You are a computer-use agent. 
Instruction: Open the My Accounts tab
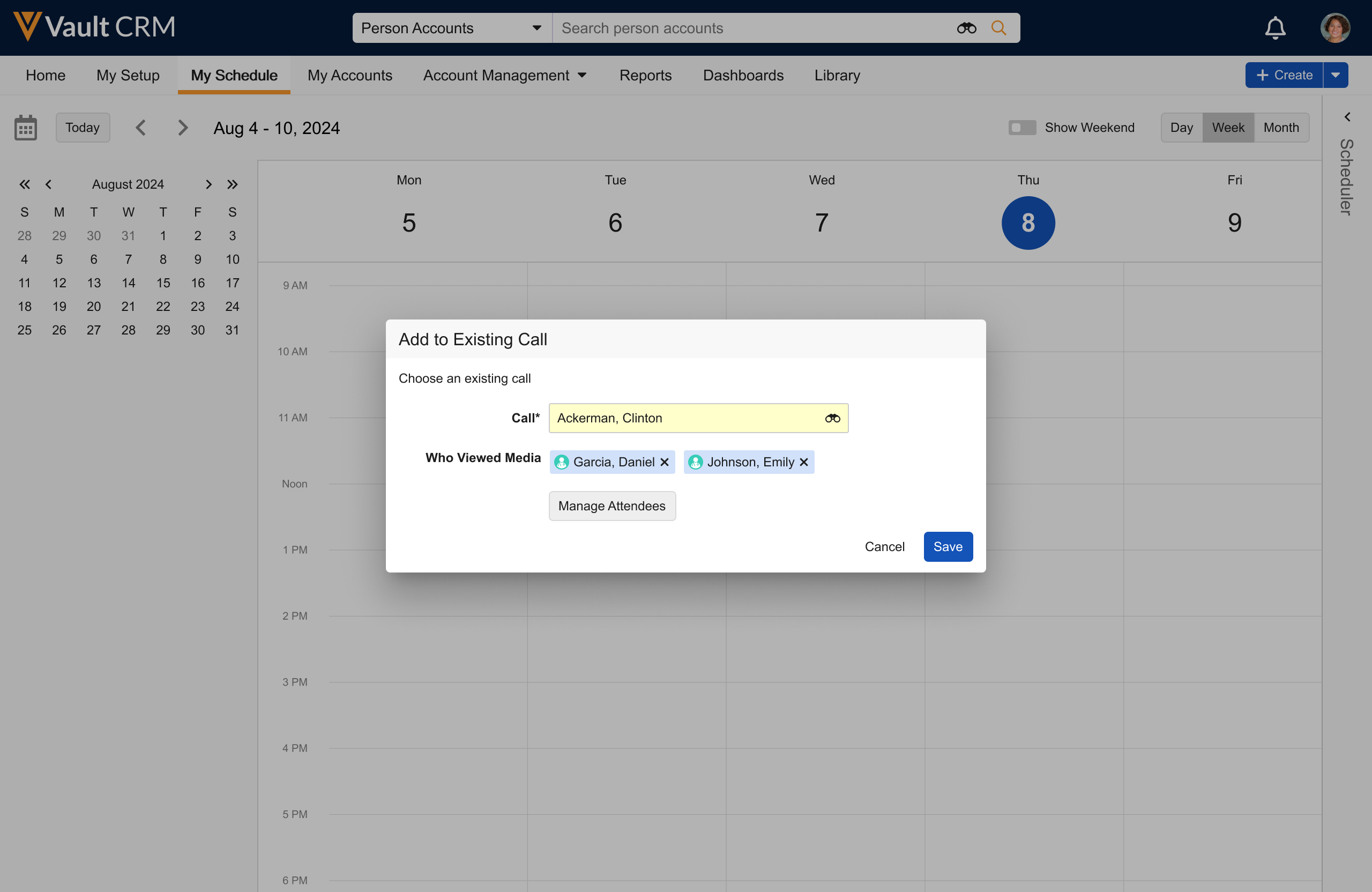349,76
